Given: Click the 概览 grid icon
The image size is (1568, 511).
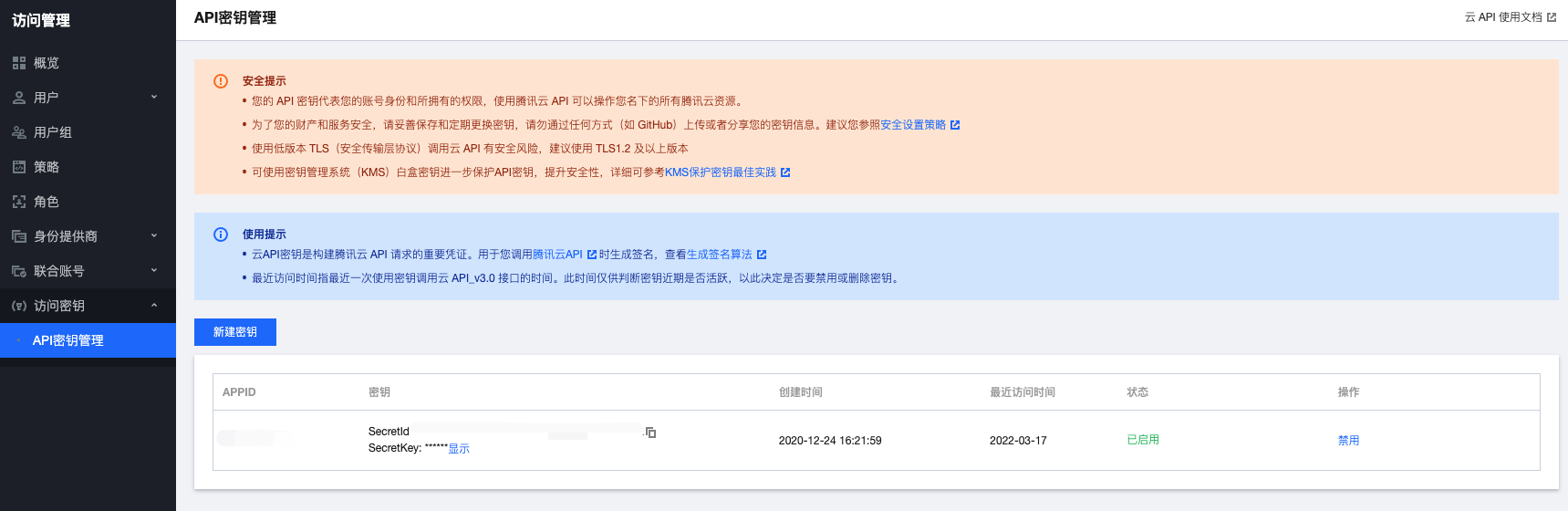Looking at the screenshot, I should pos(19,63).
